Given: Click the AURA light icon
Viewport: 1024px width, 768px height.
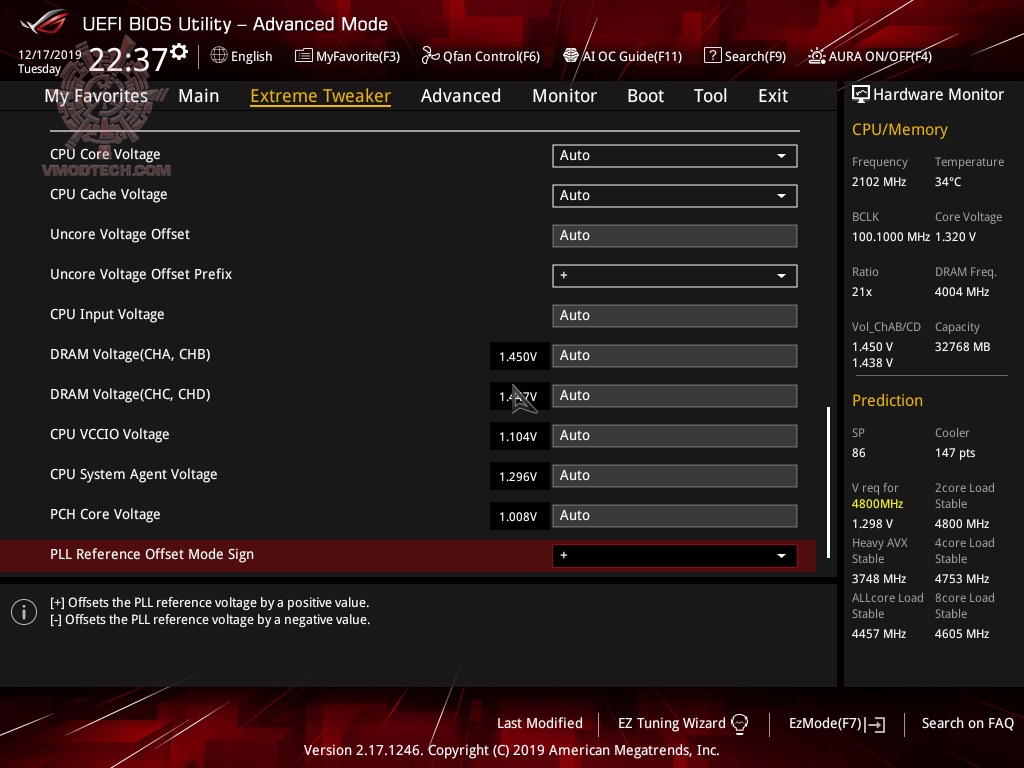Looking at the screenshot, I should (x=816, y=56).
